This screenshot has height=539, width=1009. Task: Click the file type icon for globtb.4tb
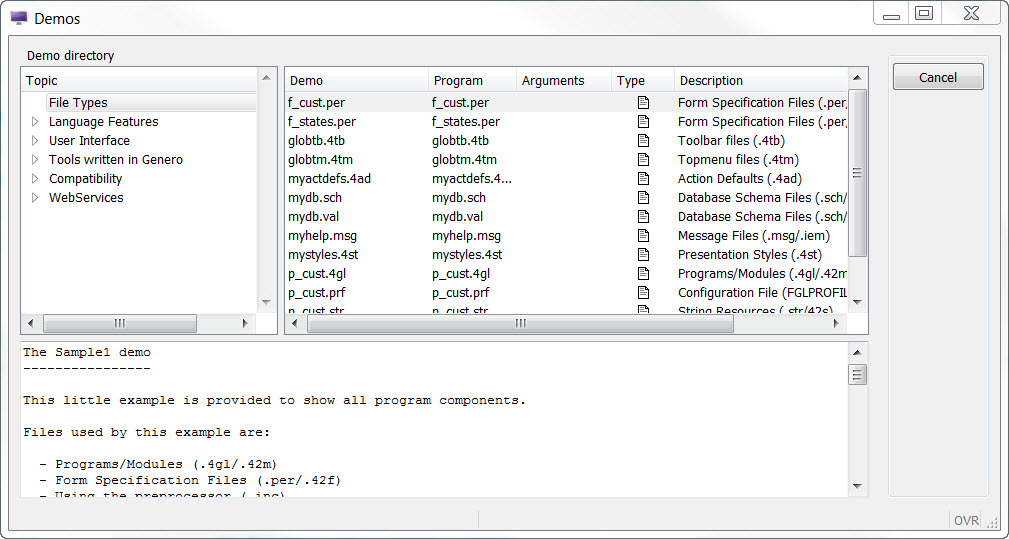[643, 140]
